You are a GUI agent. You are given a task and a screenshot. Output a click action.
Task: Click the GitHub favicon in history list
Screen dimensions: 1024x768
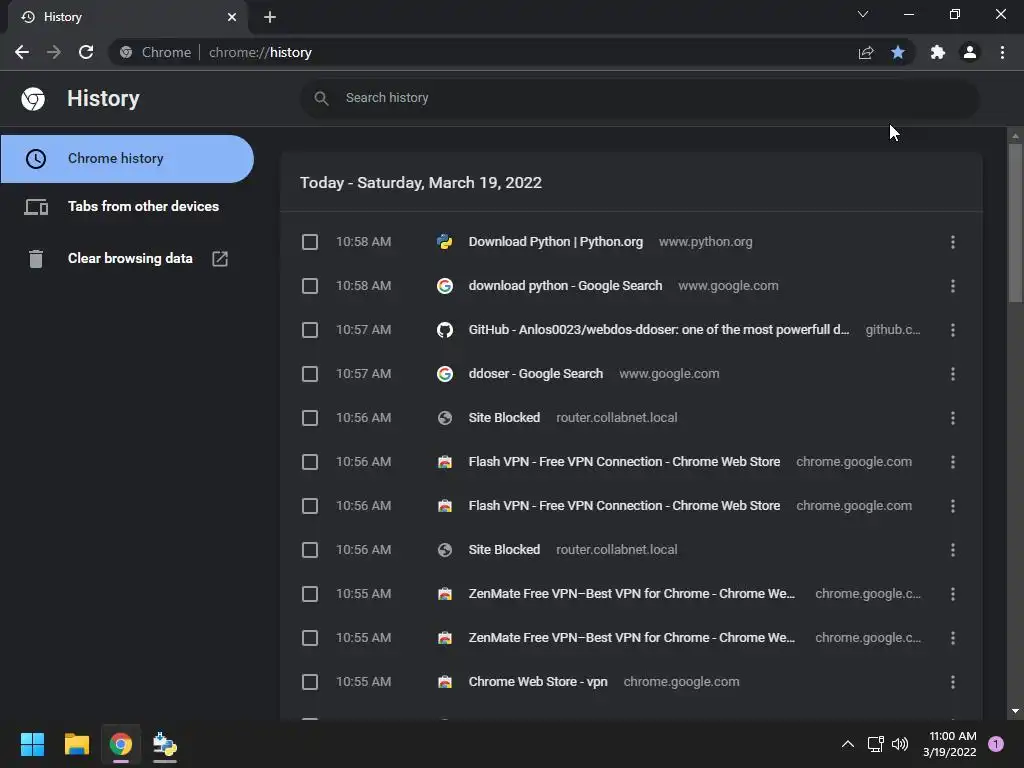pos(445,330)
